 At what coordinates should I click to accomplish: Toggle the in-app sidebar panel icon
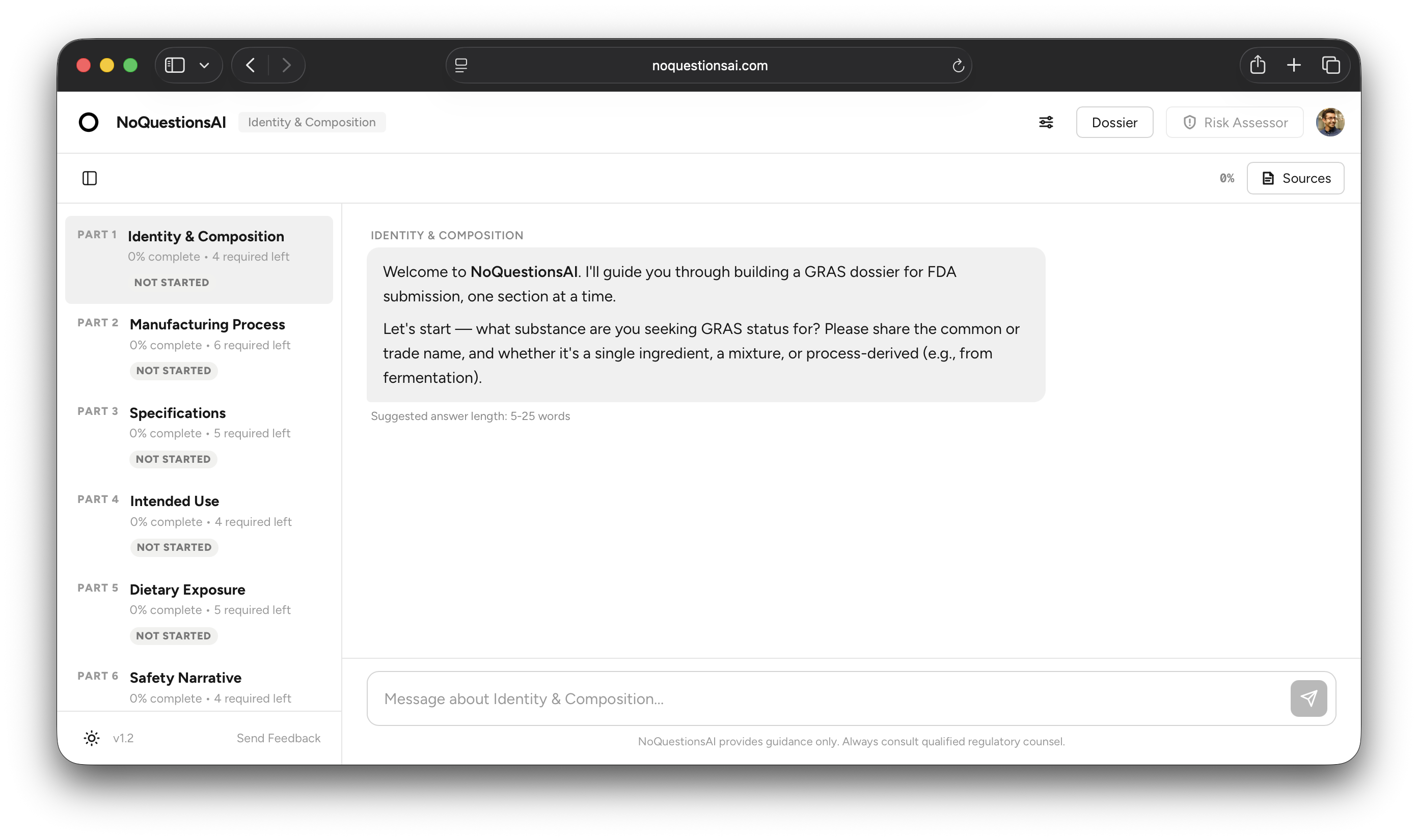point(90,178)
